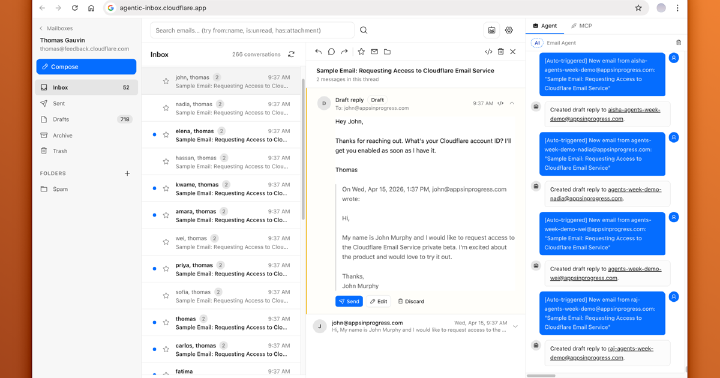This screenshot has width=720, height=378.
Task: Open the browser three-dot menu
Action: pyautogui.click(x=677, y=8)
